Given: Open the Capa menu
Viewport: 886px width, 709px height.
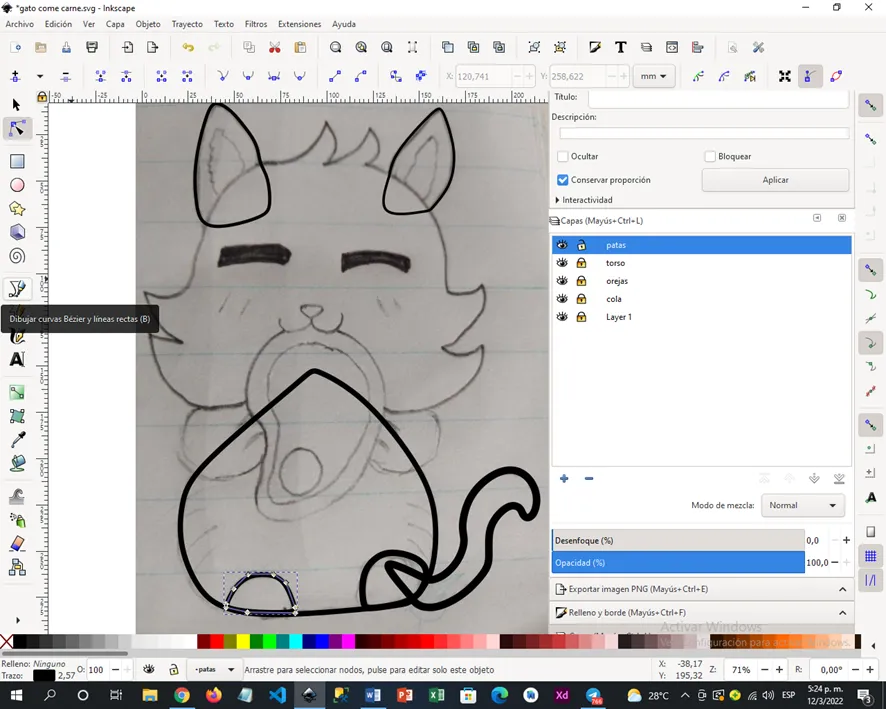Looking at the screenshot, I should [x=115, y=24].
